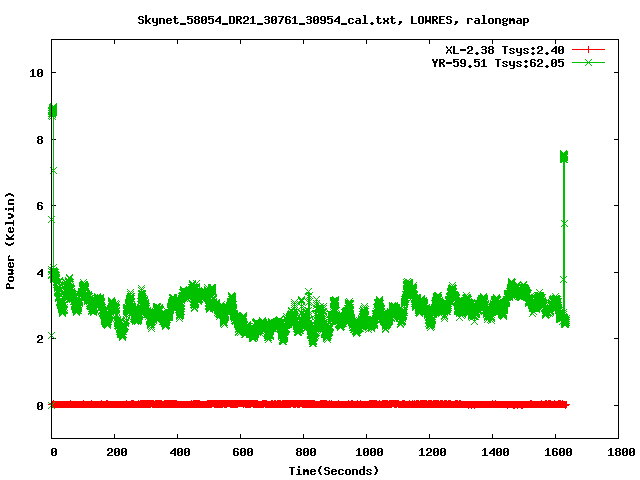Click the red XL data trace at zero power
Viewport: 640px width, 480px height.
coord(310,404)
